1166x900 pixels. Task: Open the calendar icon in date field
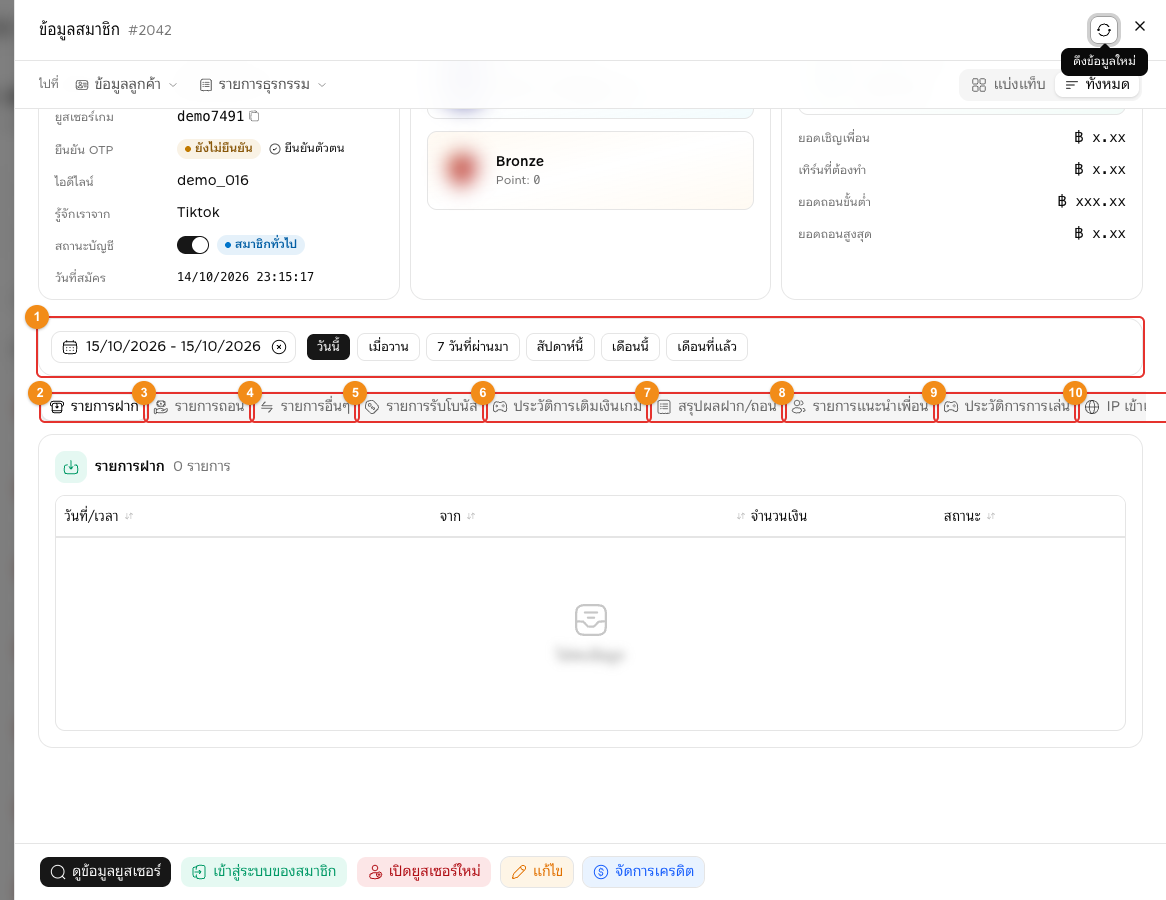click(x=70, y=347)
